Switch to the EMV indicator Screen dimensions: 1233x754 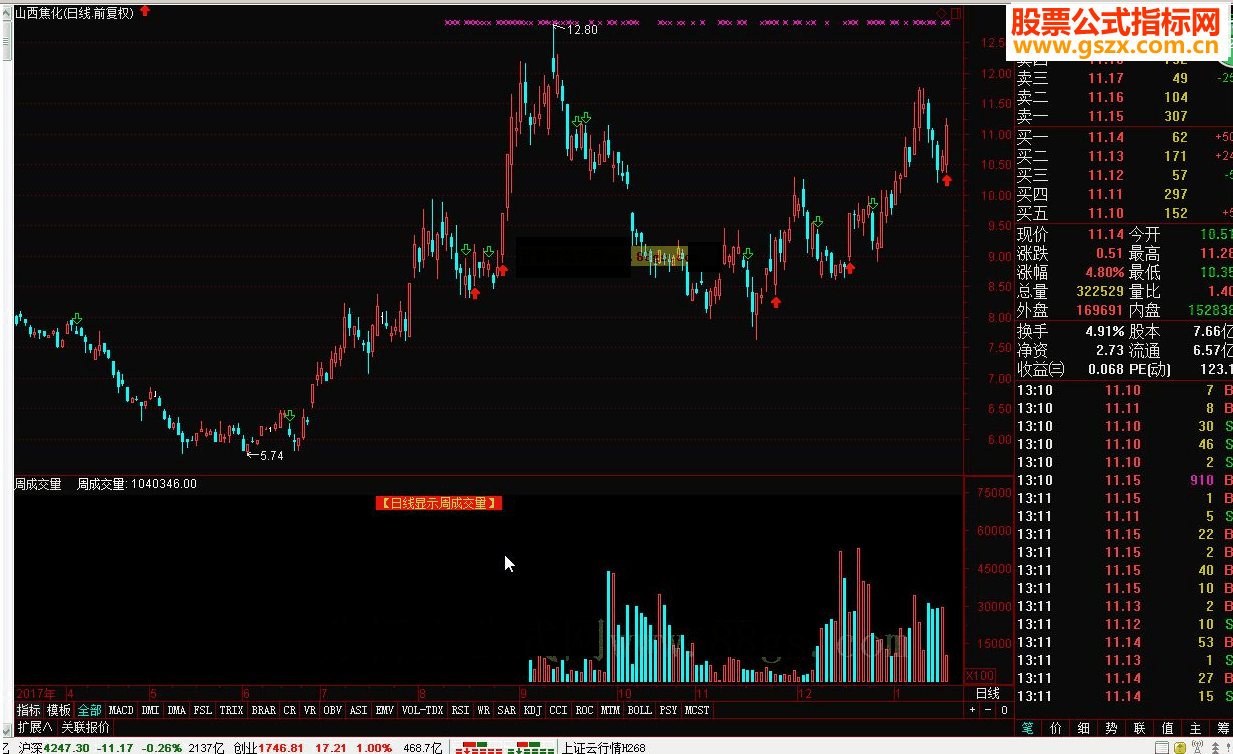tap(385, 710)
